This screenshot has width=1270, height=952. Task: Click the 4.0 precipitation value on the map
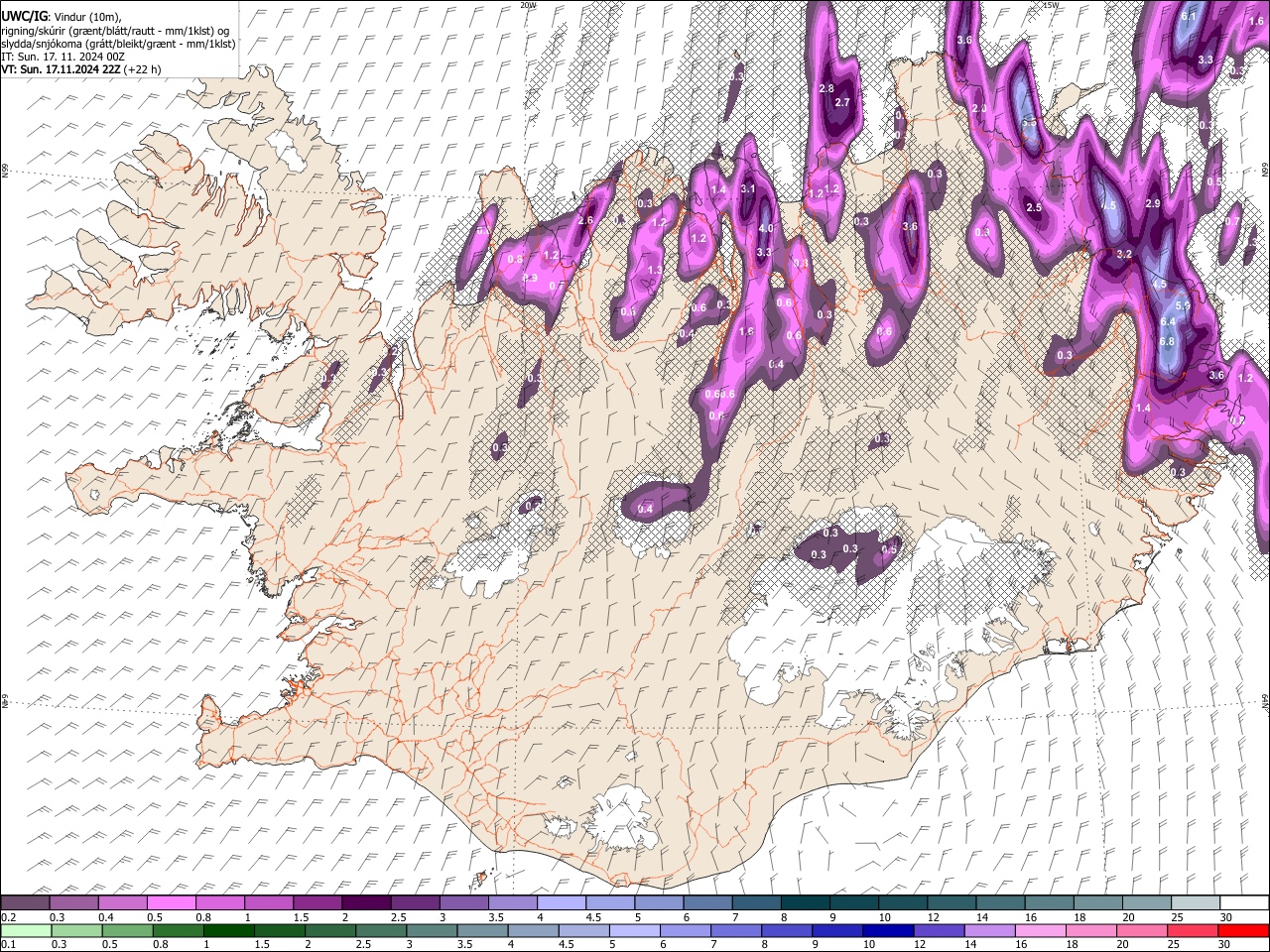[x=765, y=228]
